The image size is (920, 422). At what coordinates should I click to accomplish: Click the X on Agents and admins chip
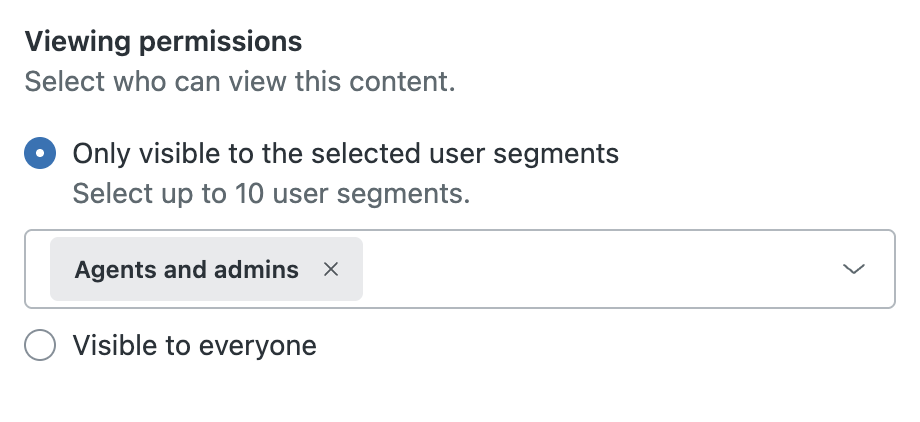[x=331, y=269]
